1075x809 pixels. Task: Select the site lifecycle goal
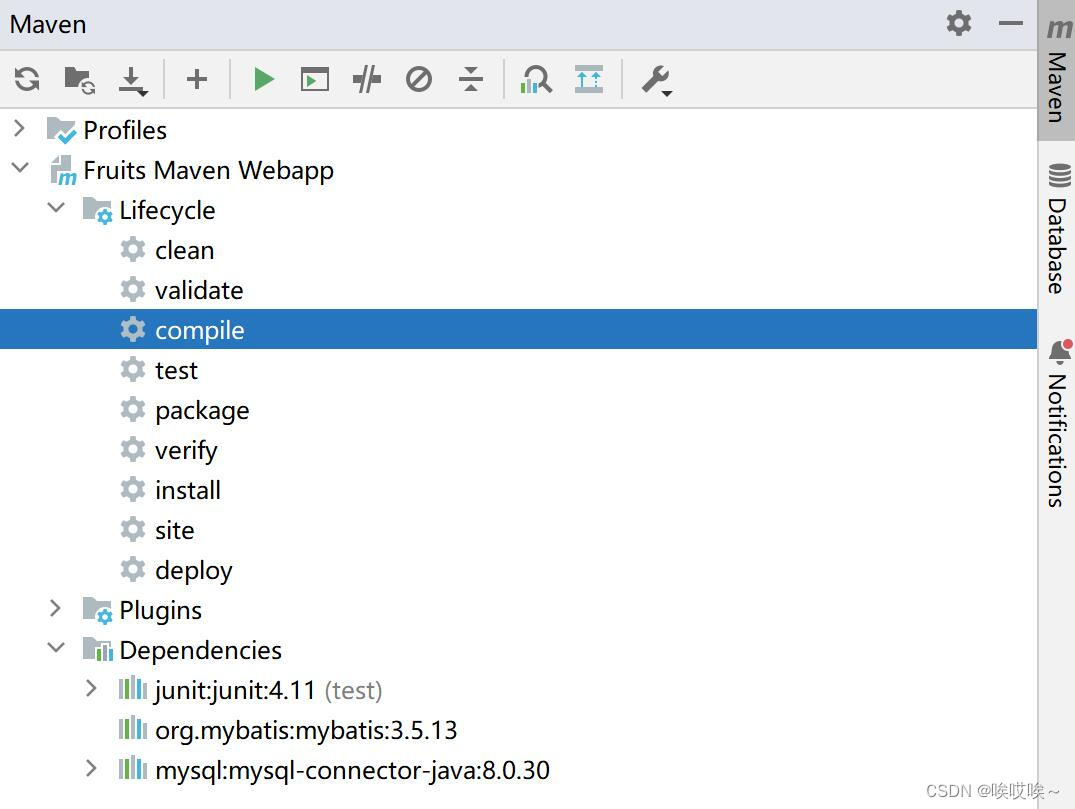pos(175,530)
